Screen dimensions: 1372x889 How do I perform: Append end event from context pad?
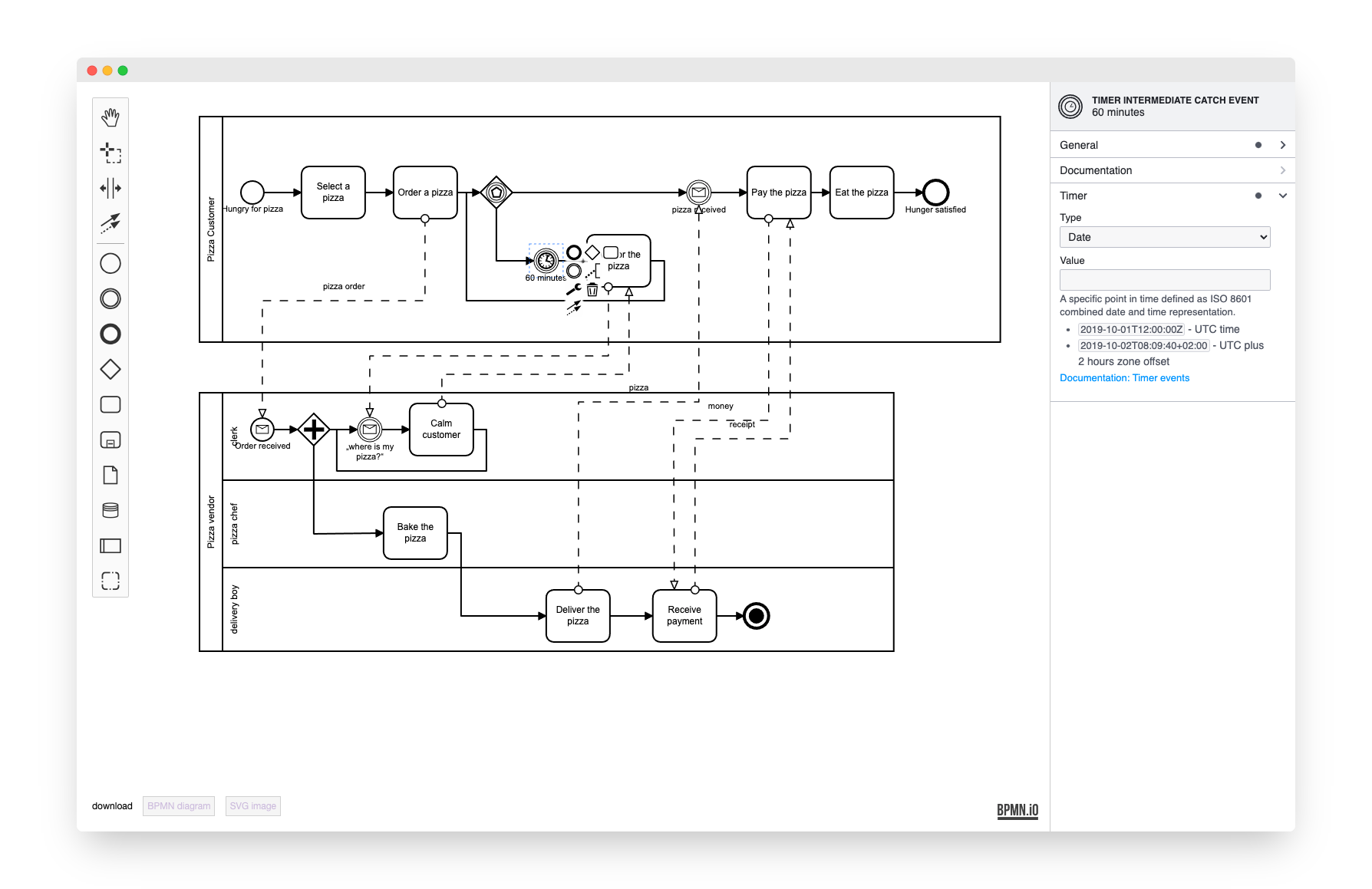click(574, 252)
